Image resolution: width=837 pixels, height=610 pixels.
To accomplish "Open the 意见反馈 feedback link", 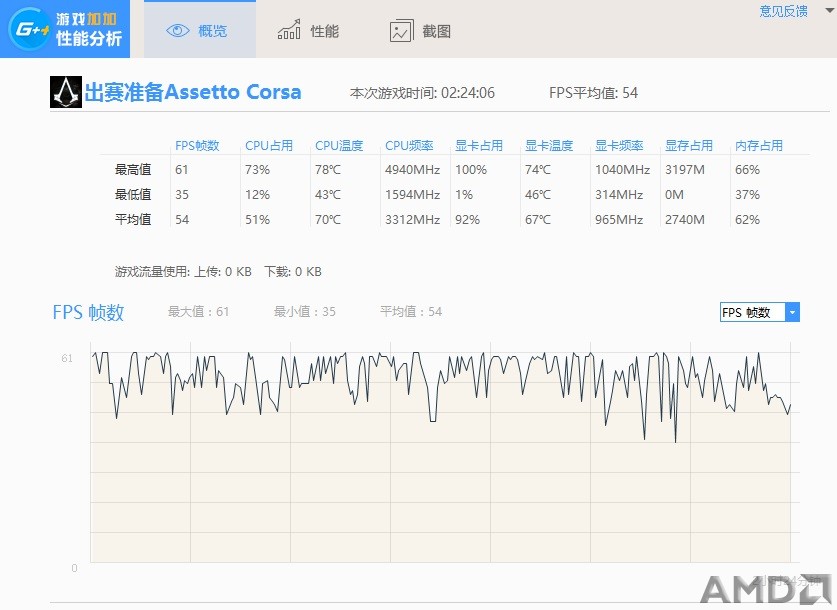I will (x=783, y=11).
